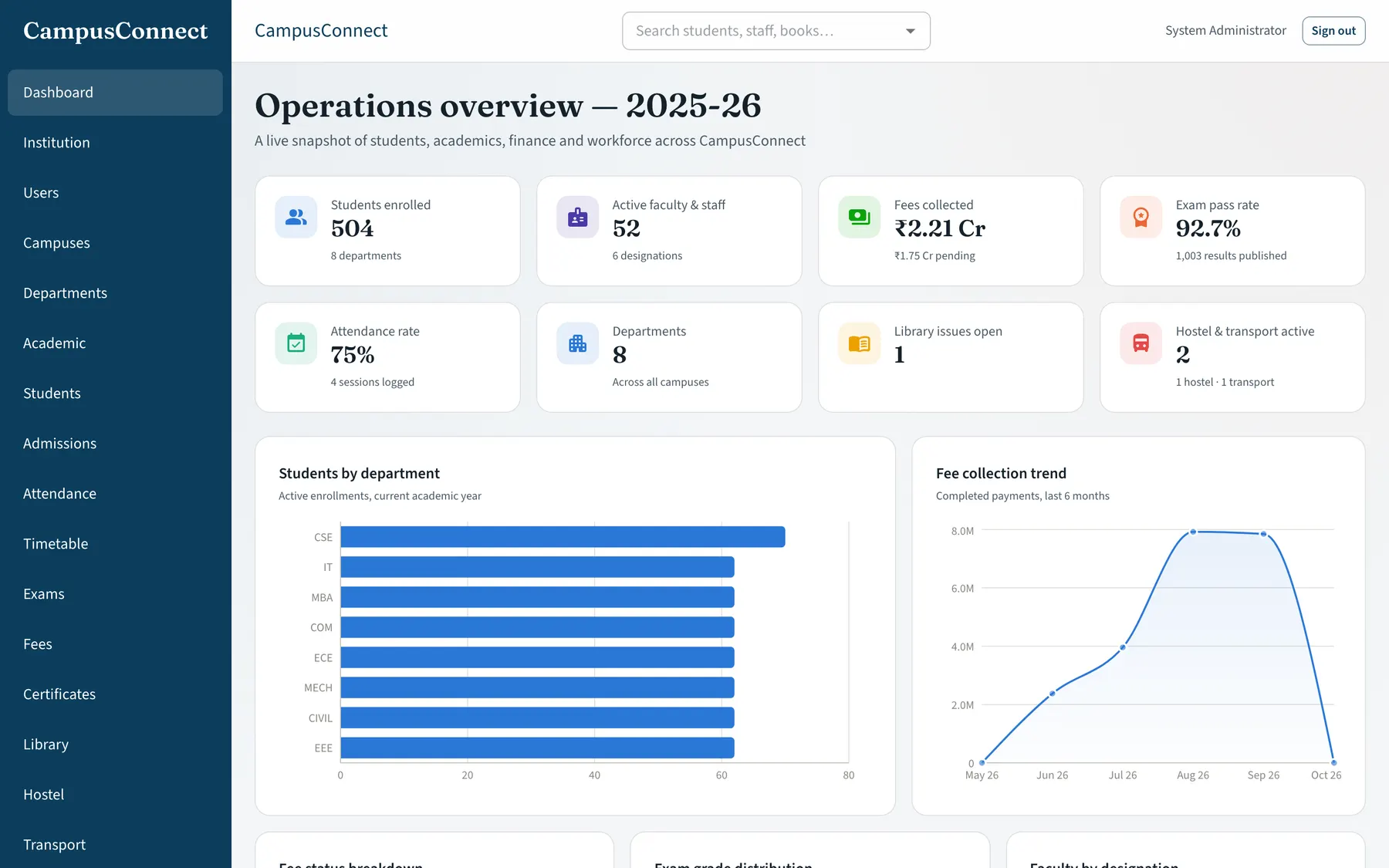The image size is (1389, 868).
Task: Open the Exams page
Action: coord(115,594)
